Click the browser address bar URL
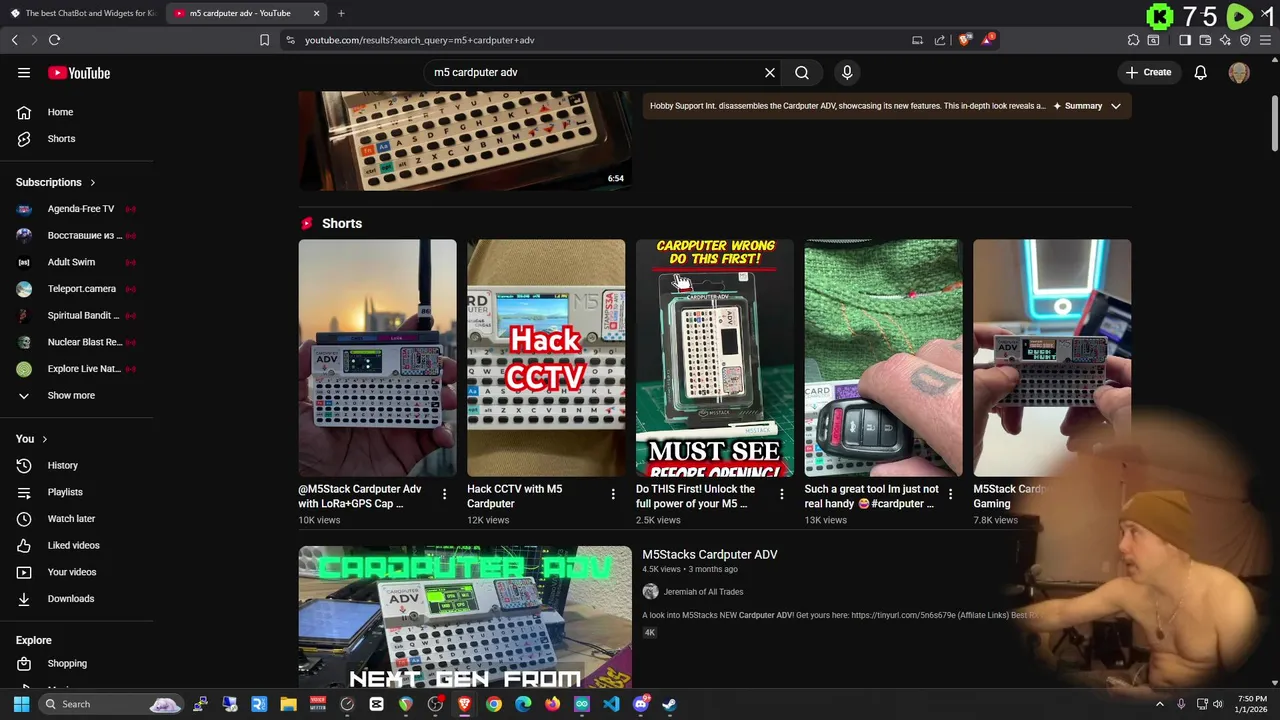This screenshot has height=720, width=1280. [420, 40]
